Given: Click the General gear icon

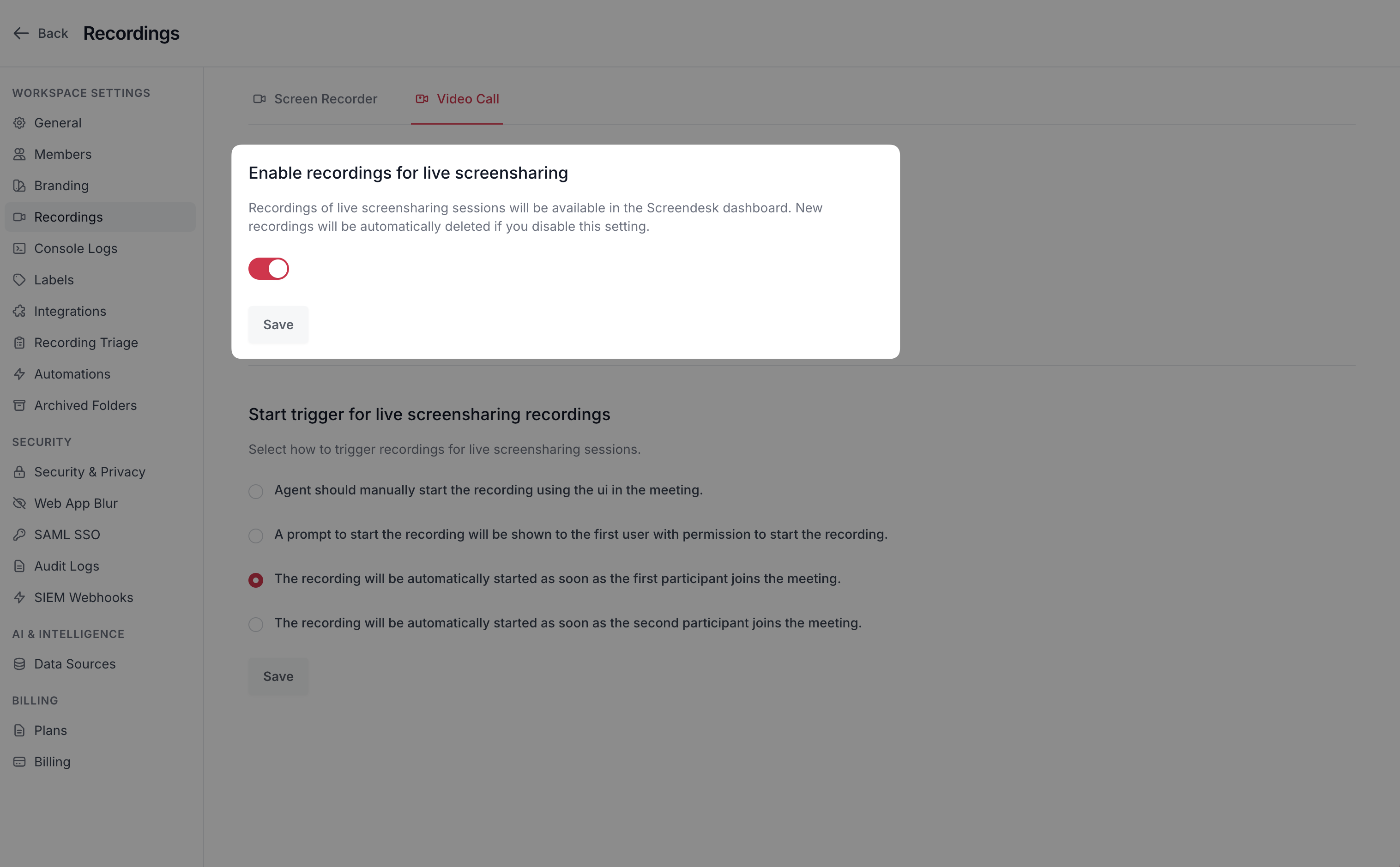Looking at the screenshot, I should tap(19, 123).
